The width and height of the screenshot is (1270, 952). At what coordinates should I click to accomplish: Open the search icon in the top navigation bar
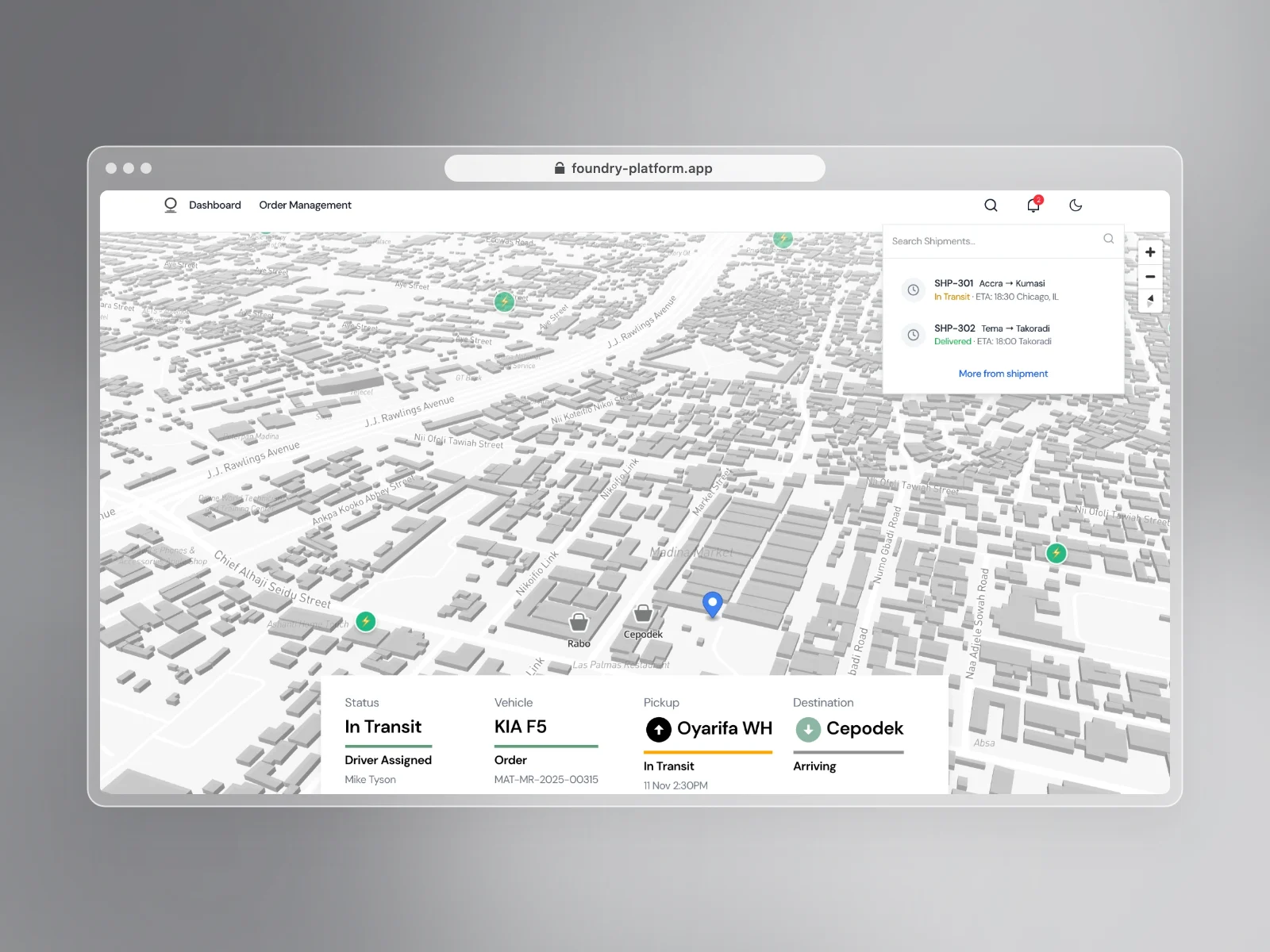(x=991, y=205)
